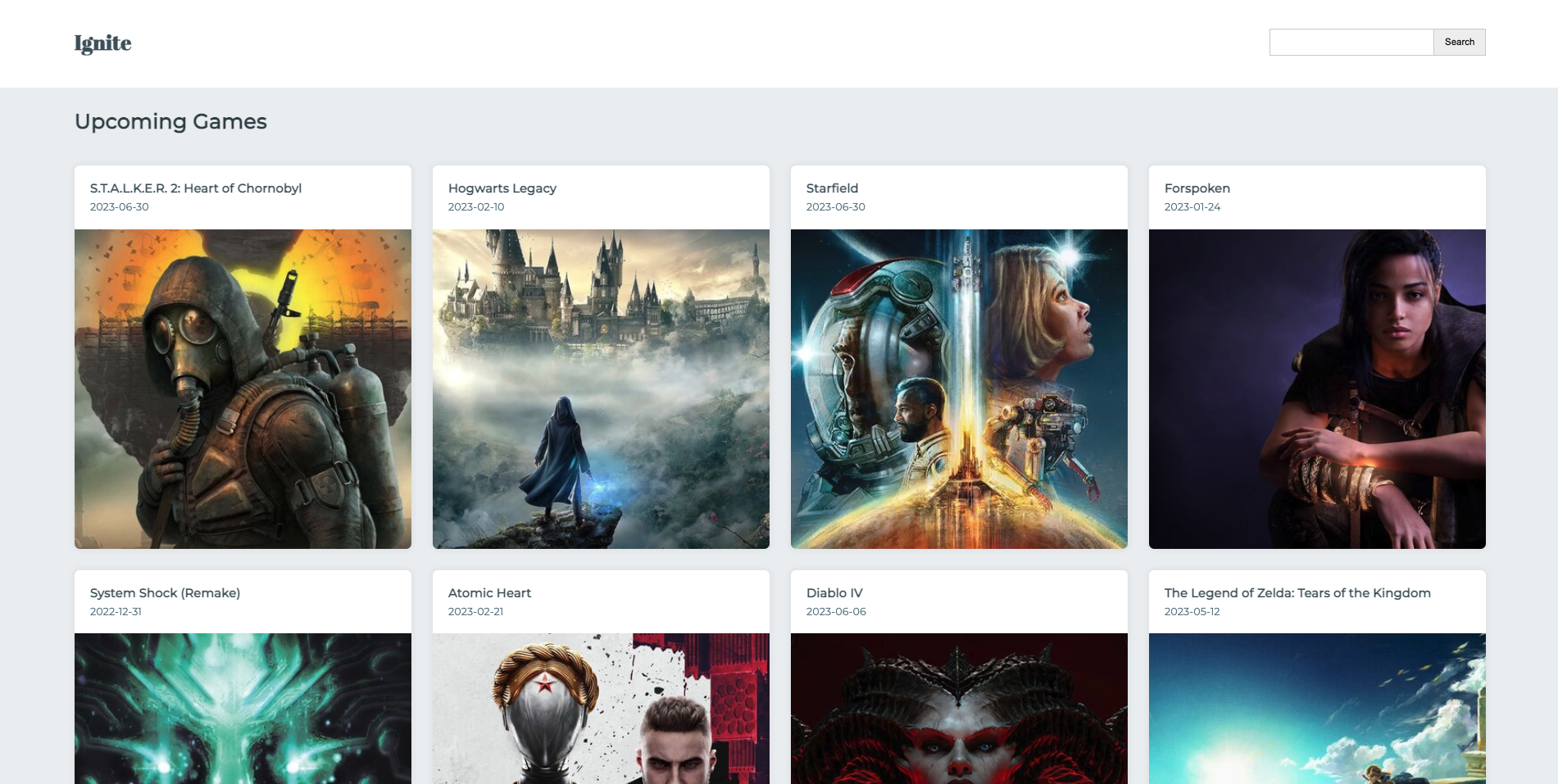Click System Shock release date 2022-12-31
Image resolution: width=1558 pixels, height=784 pixels.
click(116, 612)
